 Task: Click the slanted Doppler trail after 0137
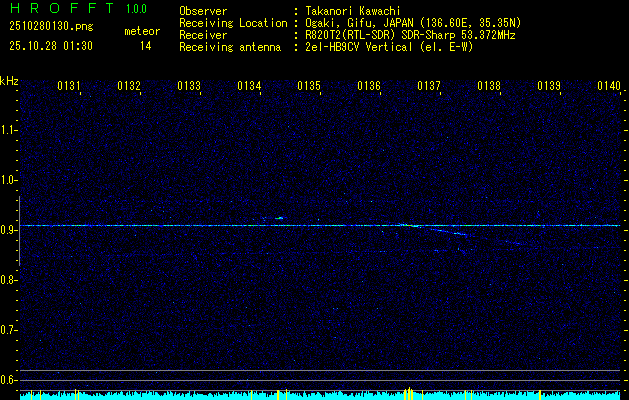(x=449, y=231)
